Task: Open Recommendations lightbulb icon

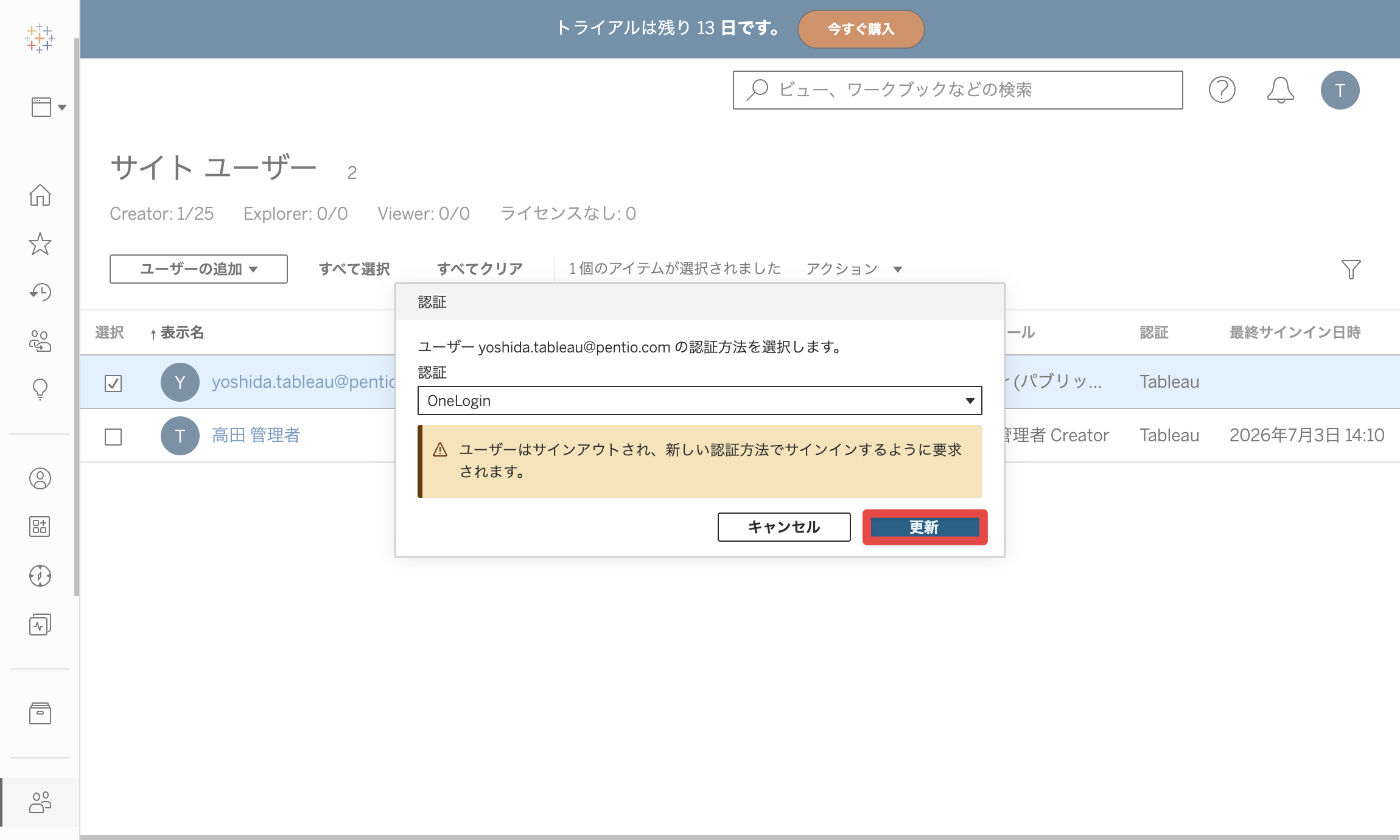Action: [x=40, y=390]
